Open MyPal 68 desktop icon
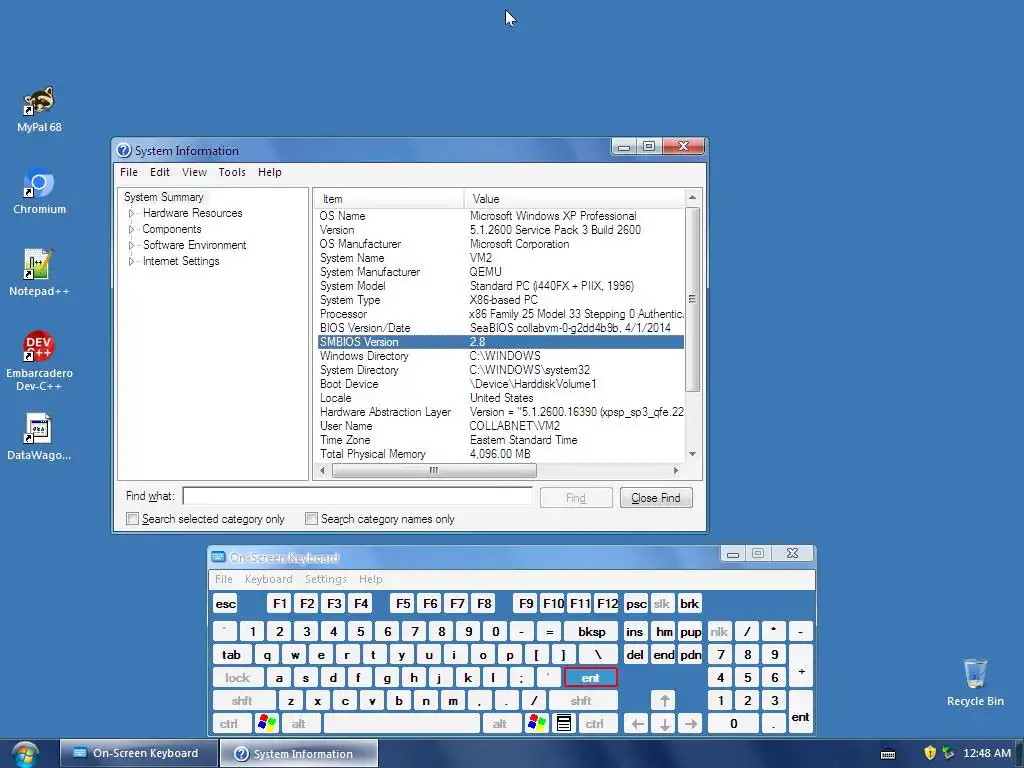 point(39,108)
